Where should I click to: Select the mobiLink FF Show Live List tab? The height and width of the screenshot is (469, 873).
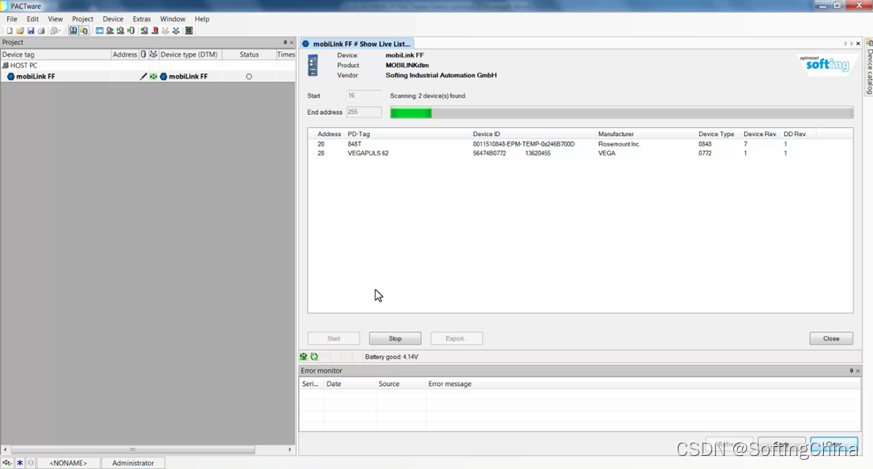coord(355,44)
